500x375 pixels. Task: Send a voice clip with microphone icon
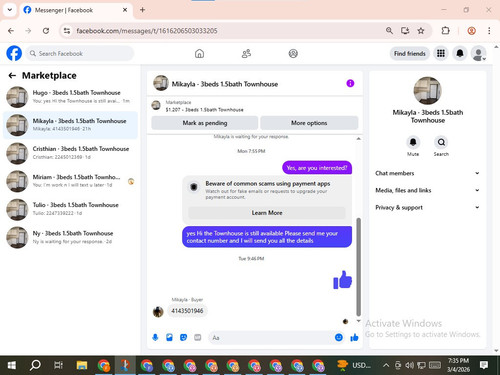pos(155,338)
